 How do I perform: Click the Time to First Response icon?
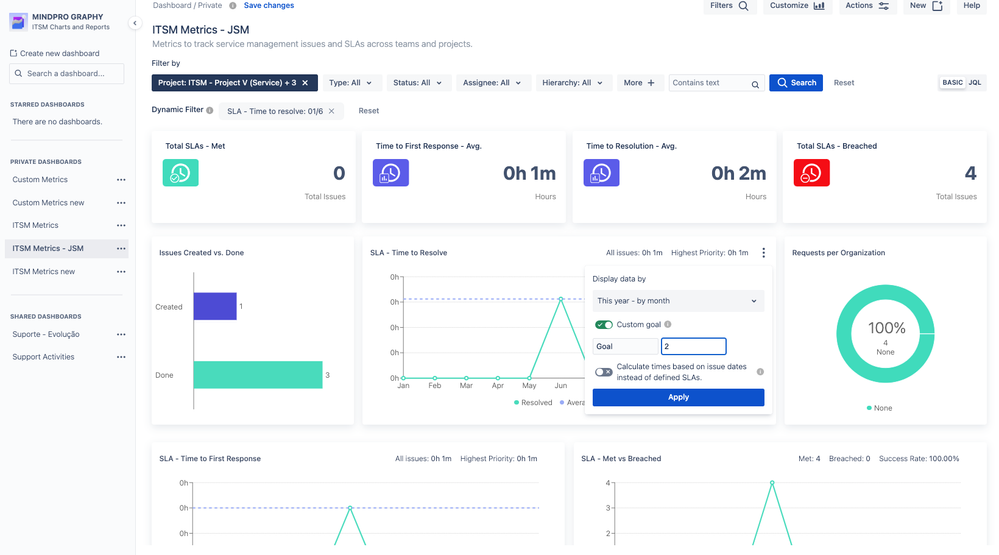coord(391,173)
